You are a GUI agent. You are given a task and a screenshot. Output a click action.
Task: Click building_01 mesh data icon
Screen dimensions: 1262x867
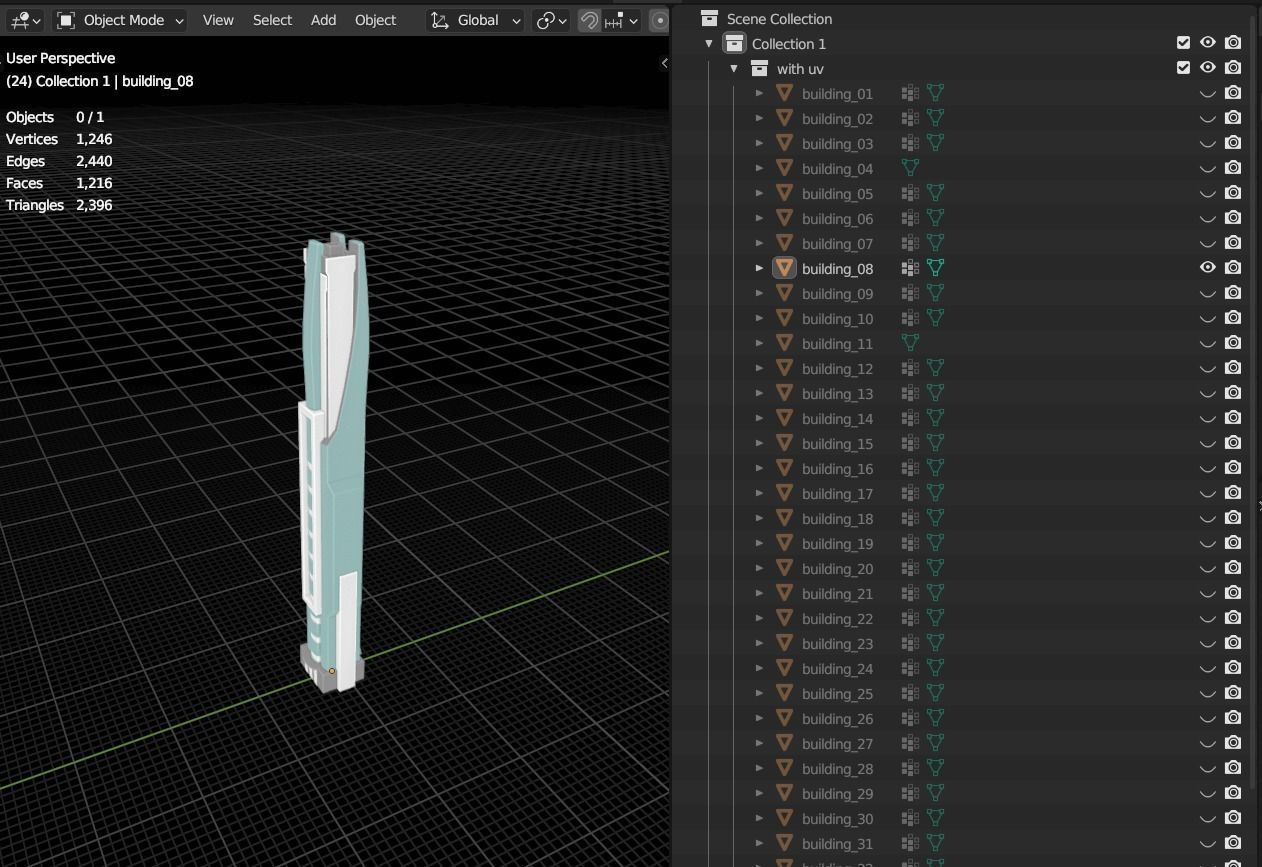[936, 93]
